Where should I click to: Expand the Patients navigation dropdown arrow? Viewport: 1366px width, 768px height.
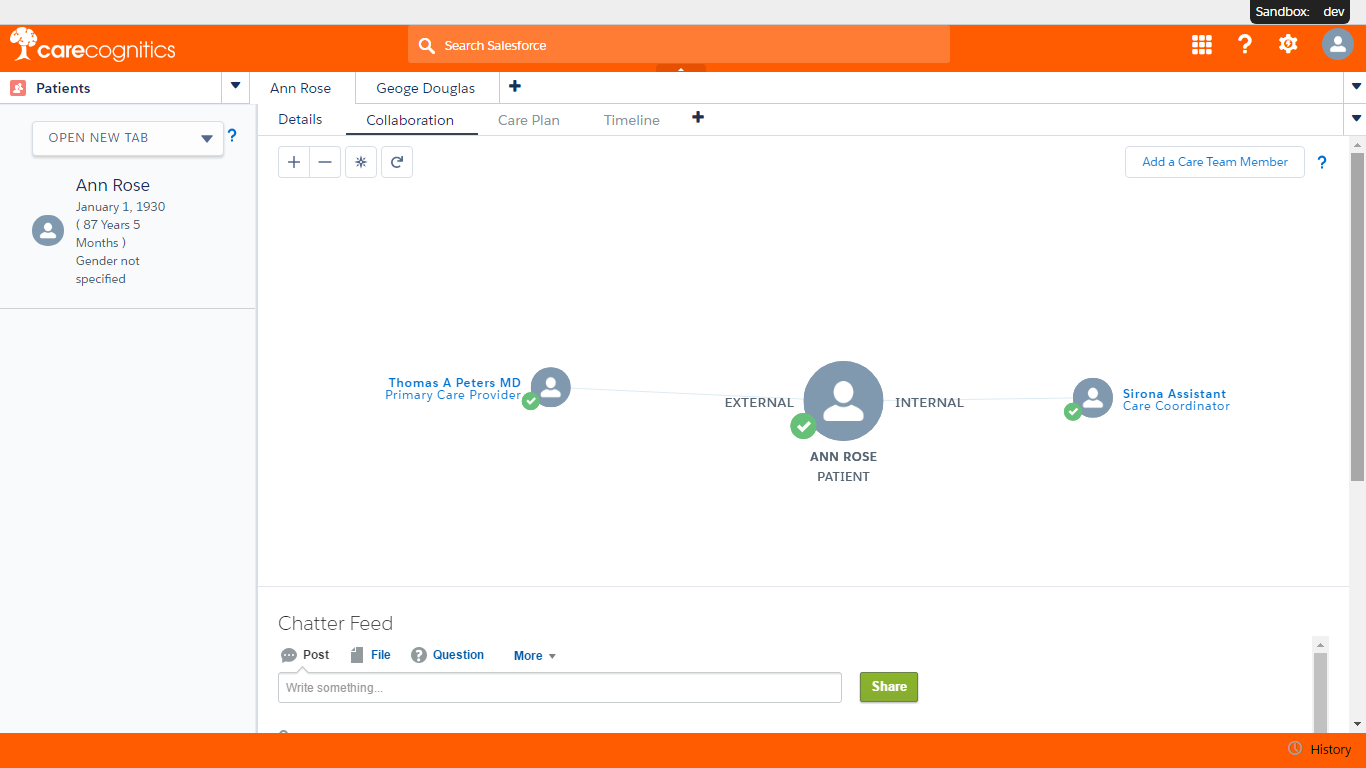[235, 87]
